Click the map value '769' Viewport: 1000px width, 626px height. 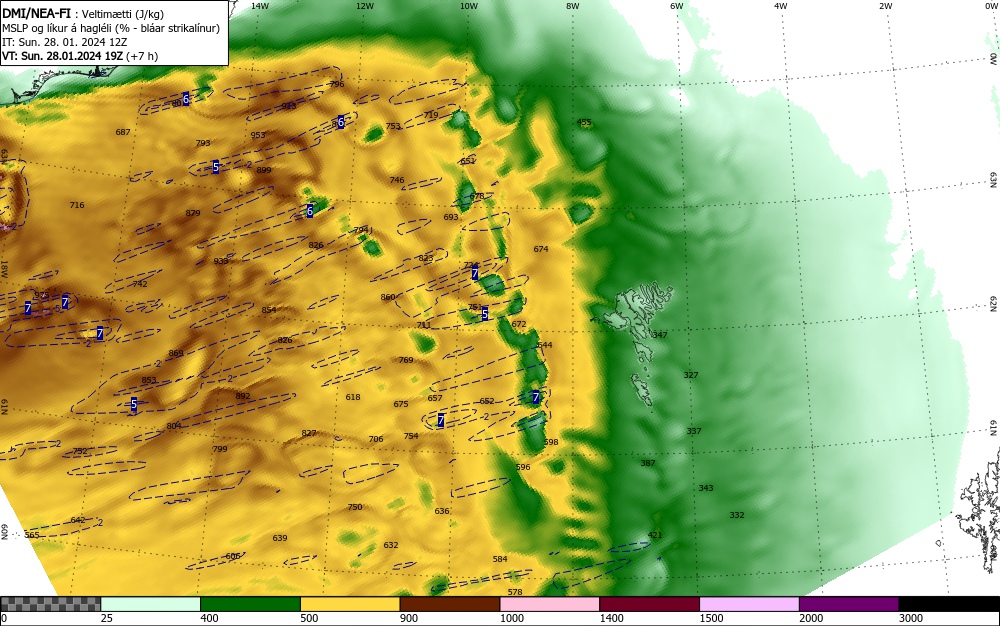point(406,360)
